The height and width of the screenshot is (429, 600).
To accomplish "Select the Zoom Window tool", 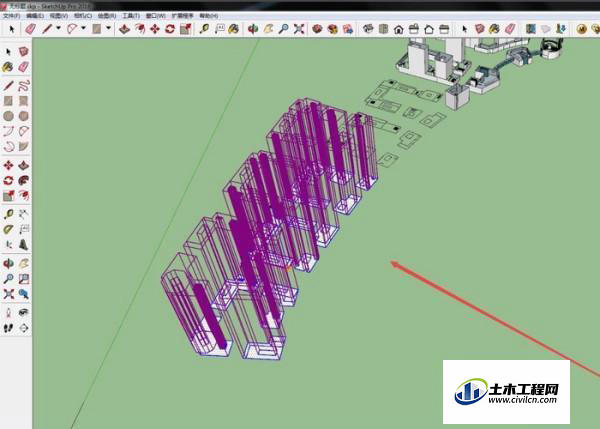I will [x=24, y=279].
